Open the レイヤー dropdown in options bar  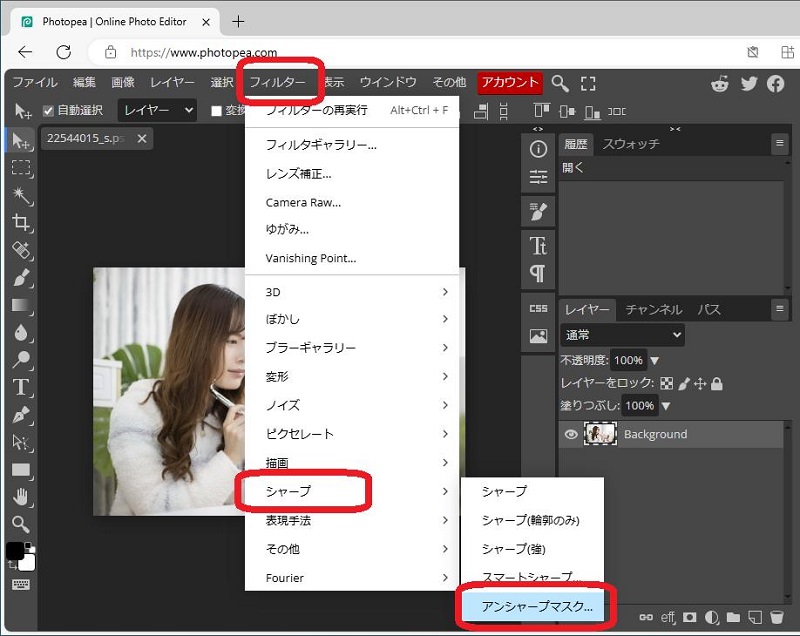pos(156,111)
